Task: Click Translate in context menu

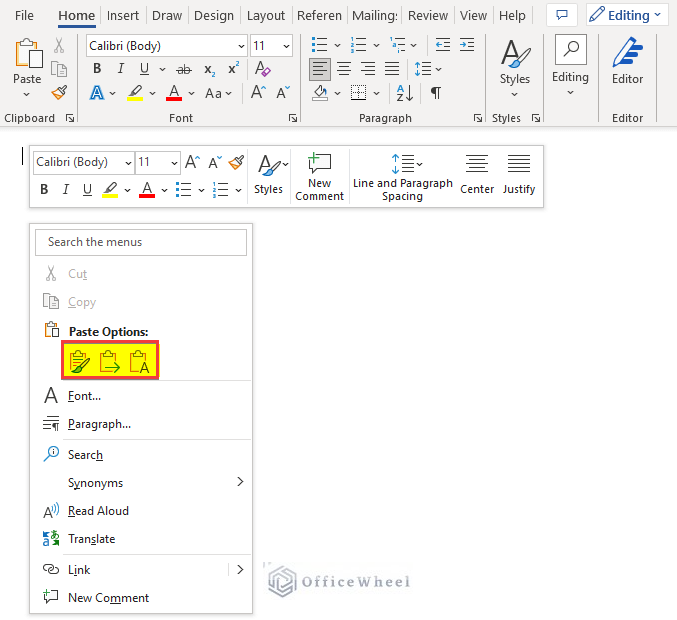Action: coord(141,539)
